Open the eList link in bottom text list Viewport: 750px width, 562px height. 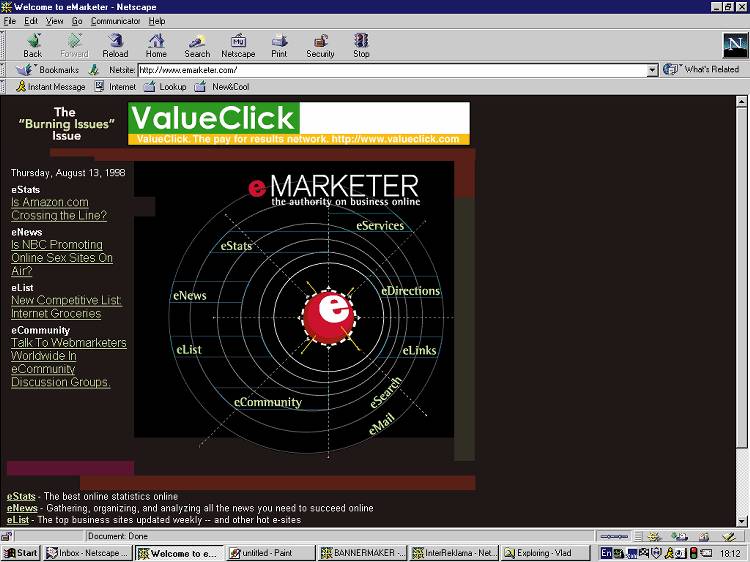[x=18, y=519]
